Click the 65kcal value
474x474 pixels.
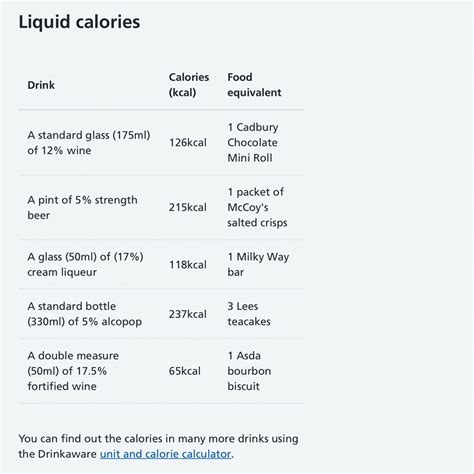coord(185,371)
